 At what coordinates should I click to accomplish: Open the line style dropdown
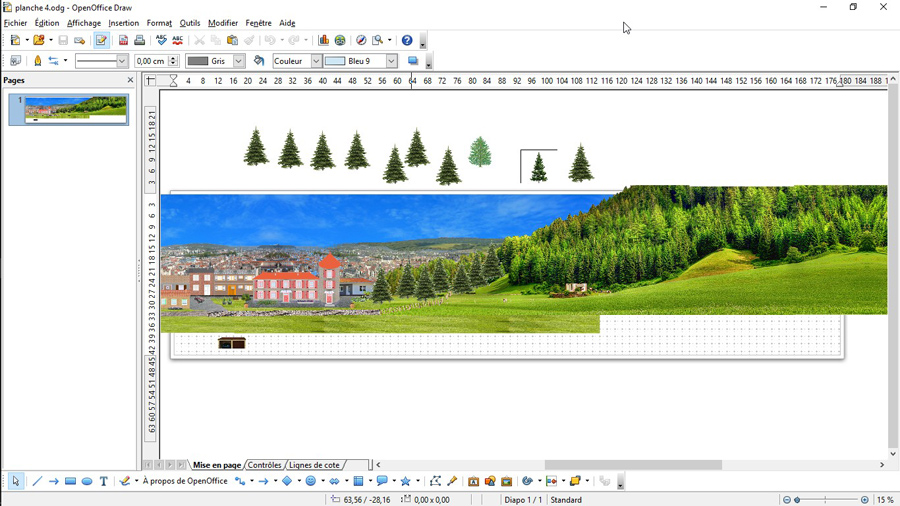coord(122,61)
